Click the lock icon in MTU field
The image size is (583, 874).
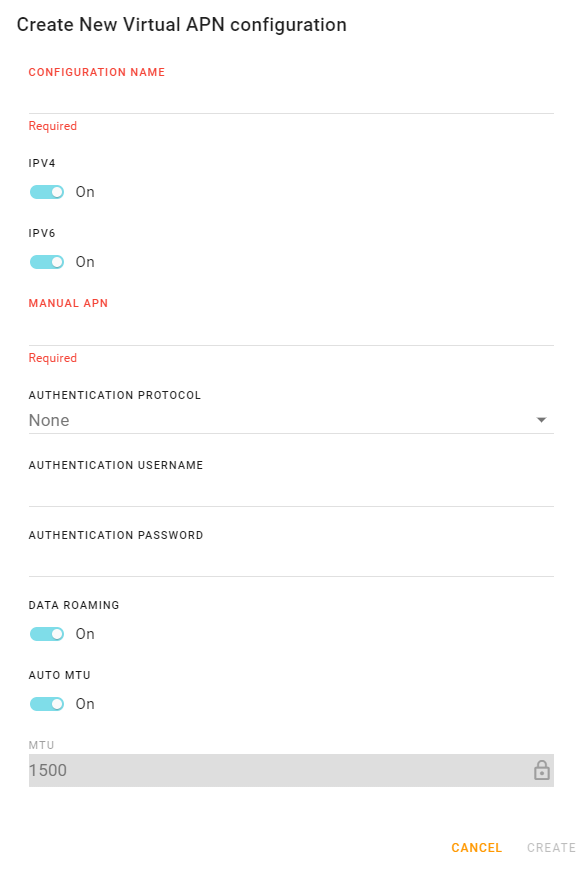tap(541, 770)
